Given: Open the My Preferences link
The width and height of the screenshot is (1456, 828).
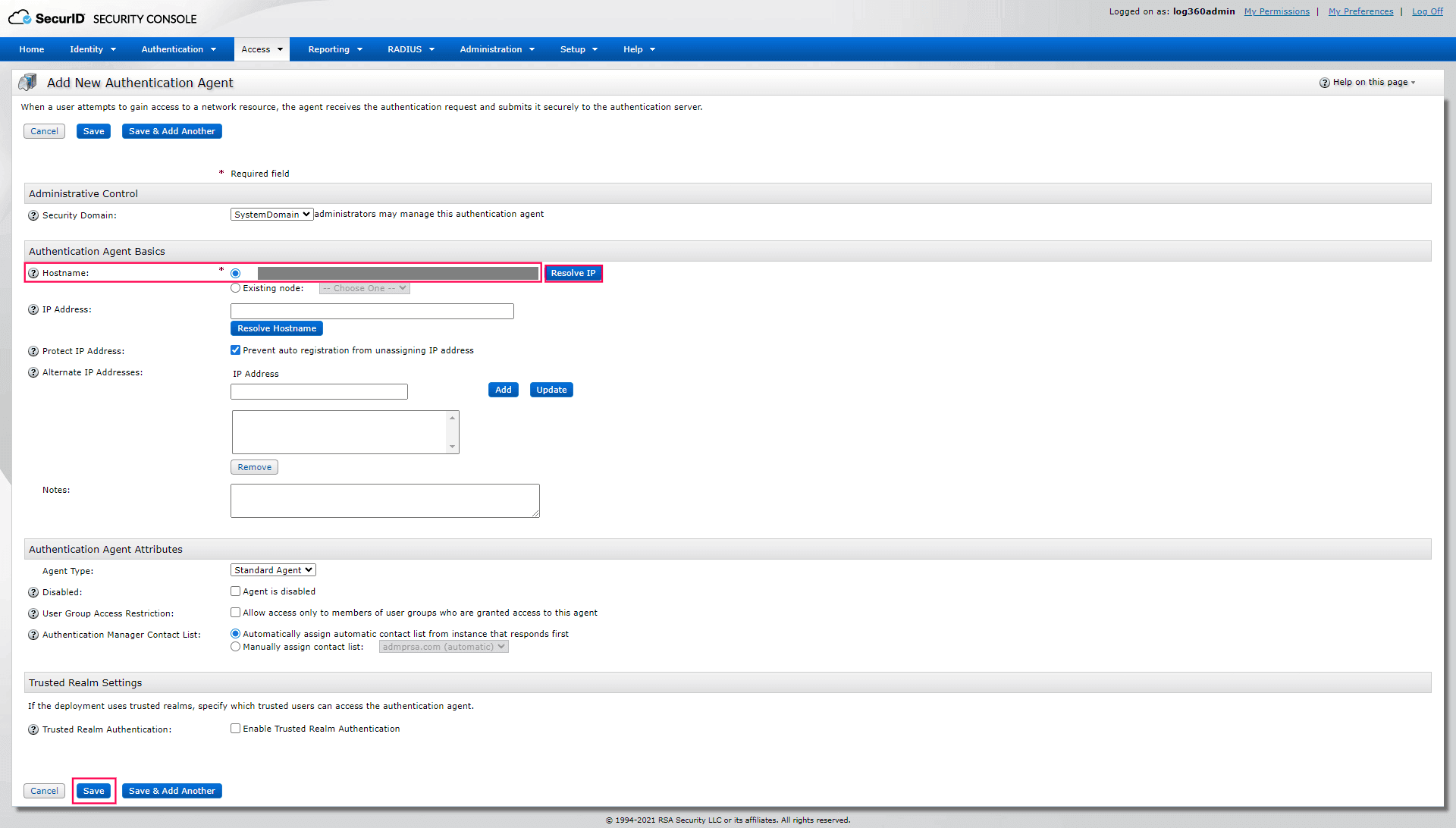Looking at the screenshot, I should coord(1360,11).
